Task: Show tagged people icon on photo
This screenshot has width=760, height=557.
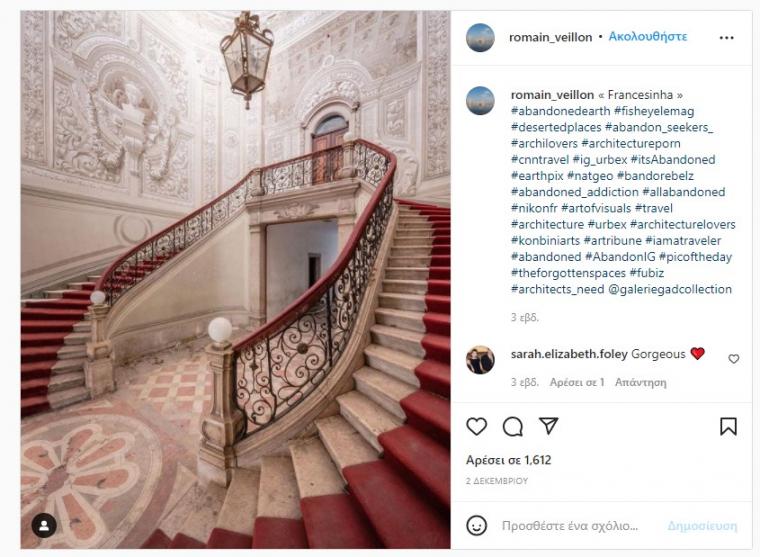Action: [x=44, y=525]
